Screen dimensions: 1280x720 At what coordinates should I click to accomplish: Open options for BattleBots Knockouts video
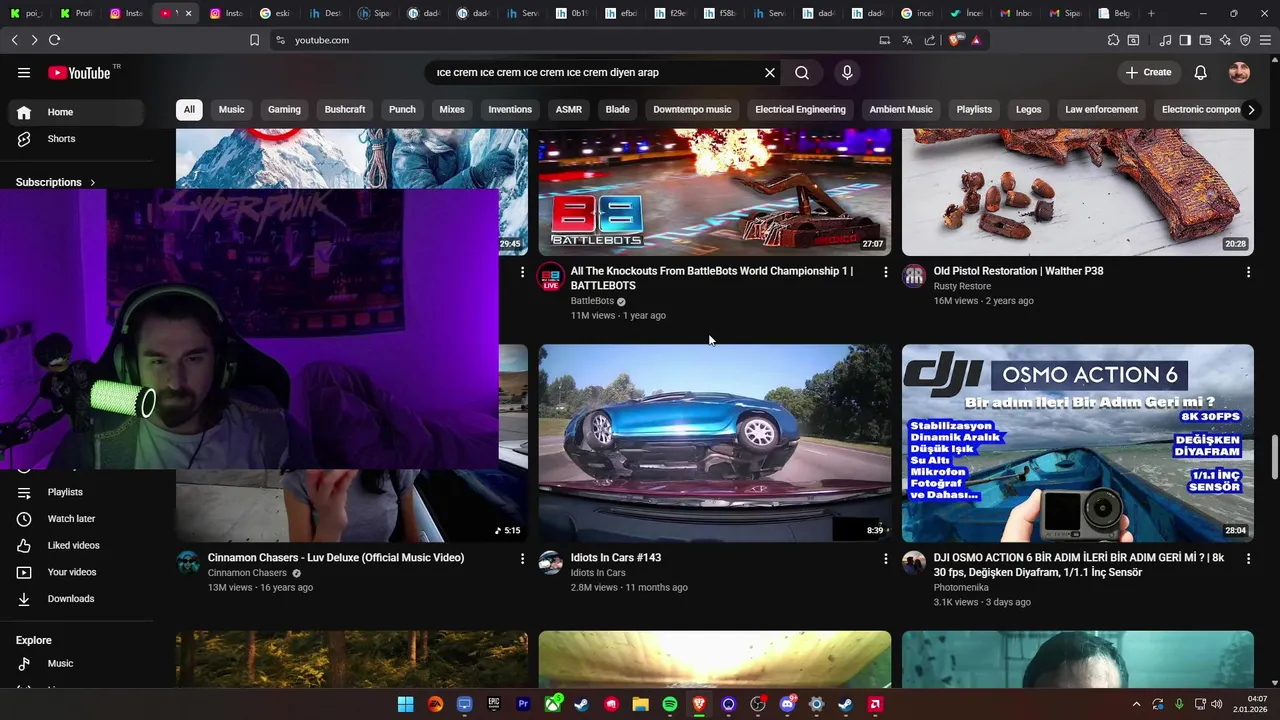pos(885,272)
